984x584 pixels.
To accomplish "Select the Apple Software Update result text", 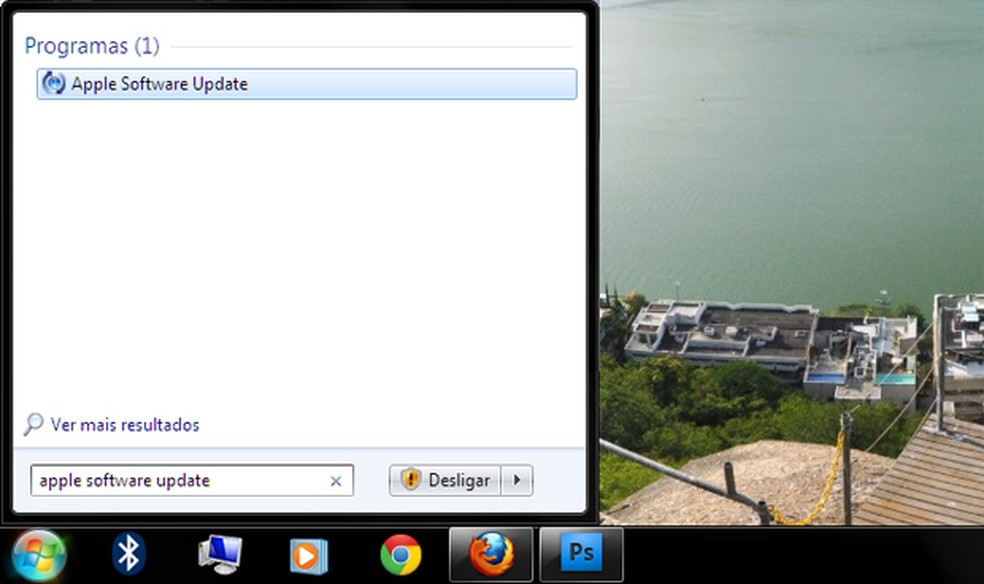I will pyautogui.click(x=157, y=84).
